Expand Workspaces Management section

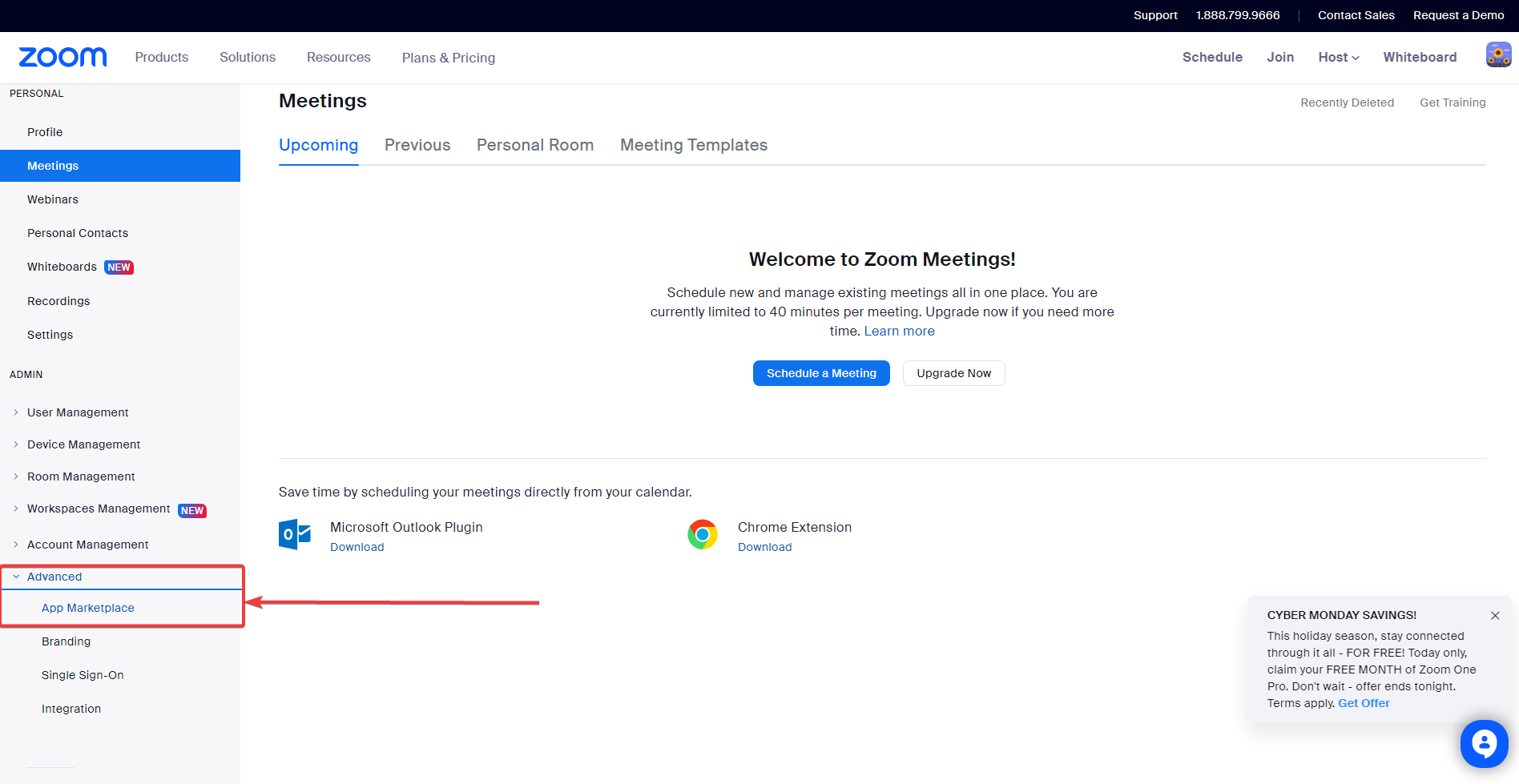click(x=99, y=509)
